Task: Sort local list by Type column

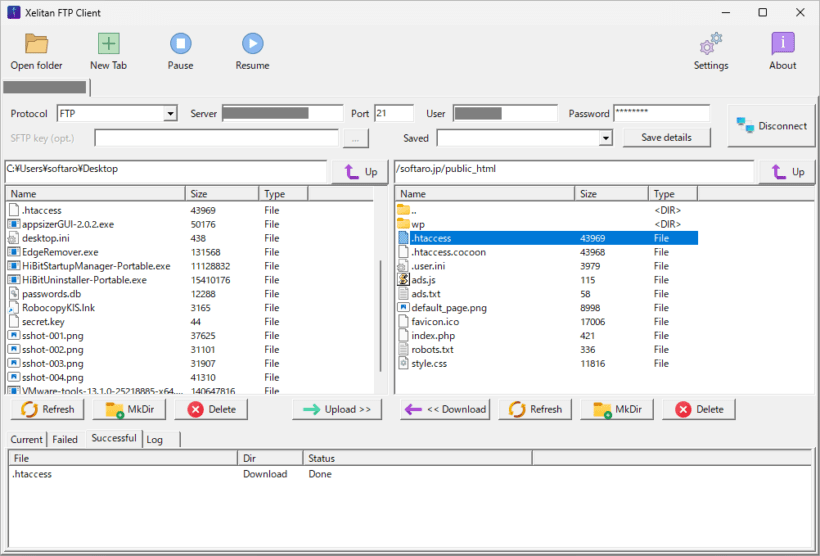Action: tap(283, 194)
